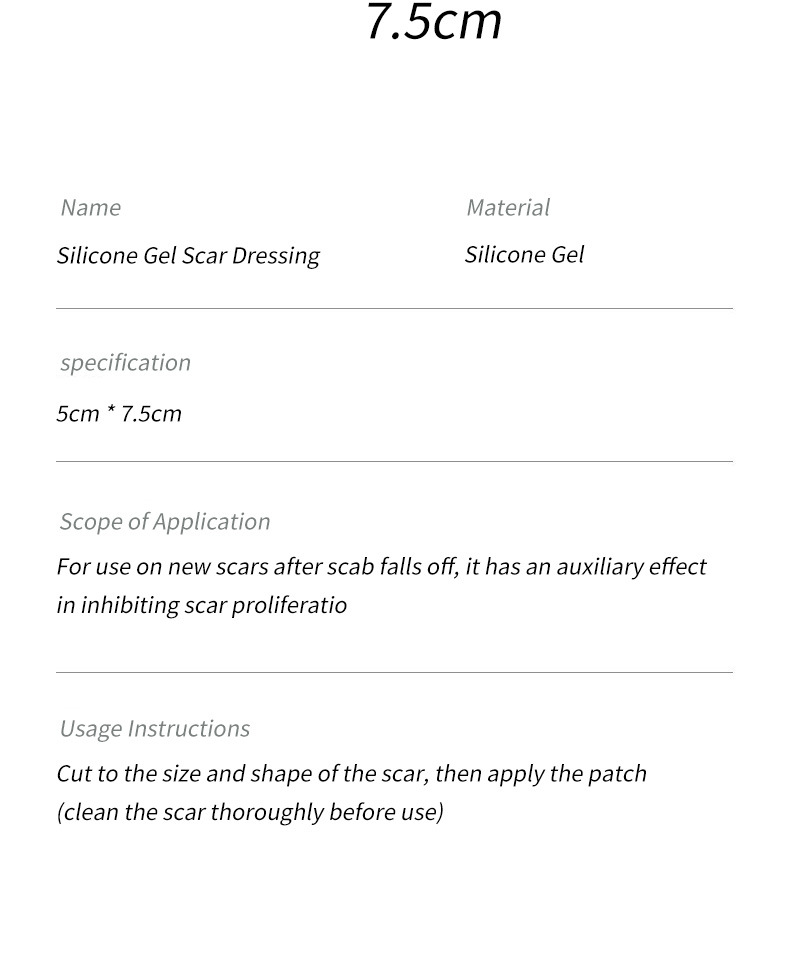Click the line "in inhibiting scar proliferatio"

(x=201, y=606)
